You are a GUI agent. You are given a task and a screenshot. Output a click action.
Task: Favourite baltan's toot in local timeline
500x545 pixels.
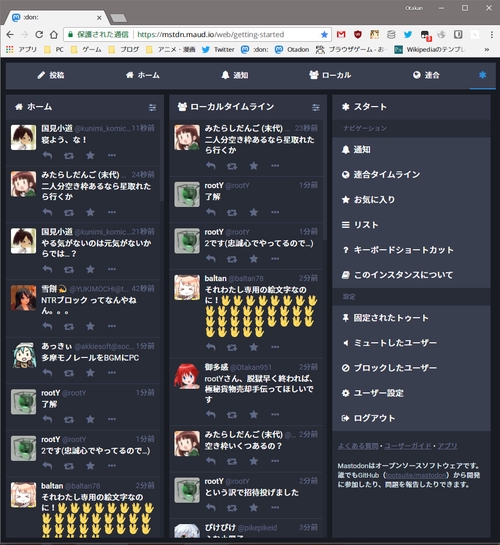[254, 347]
